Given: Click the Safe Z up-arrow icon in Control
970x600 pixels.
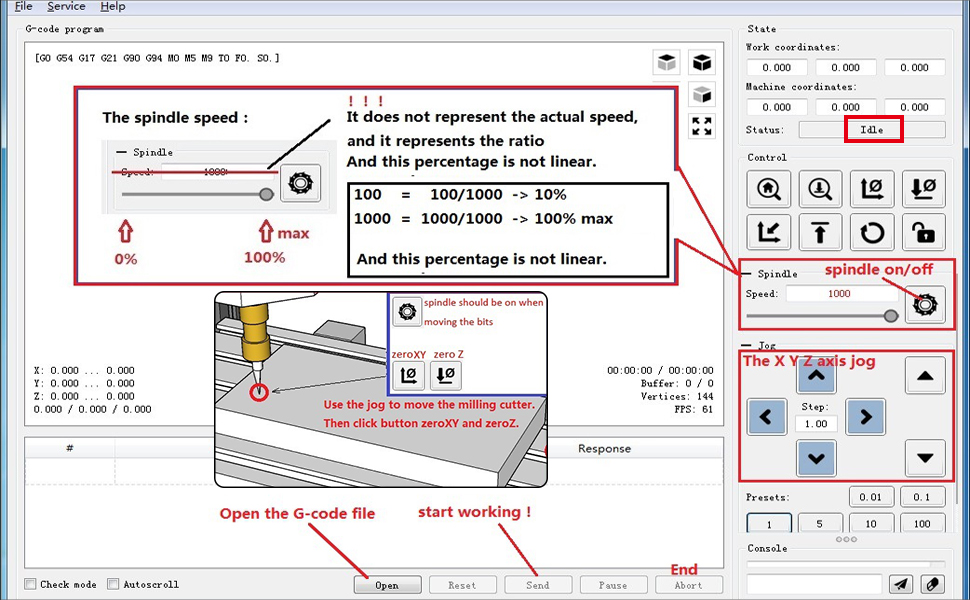Looking at the screenshot, I should 820,233.
